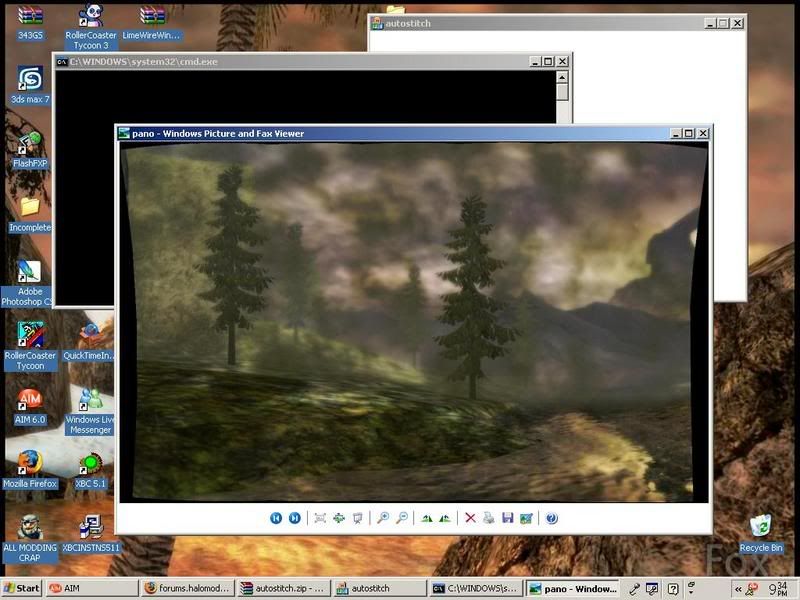Select the Mozilla Firefox desktop shortcut
The height and width of the screenshot is (600, 800).
click(x=30, y=469)
